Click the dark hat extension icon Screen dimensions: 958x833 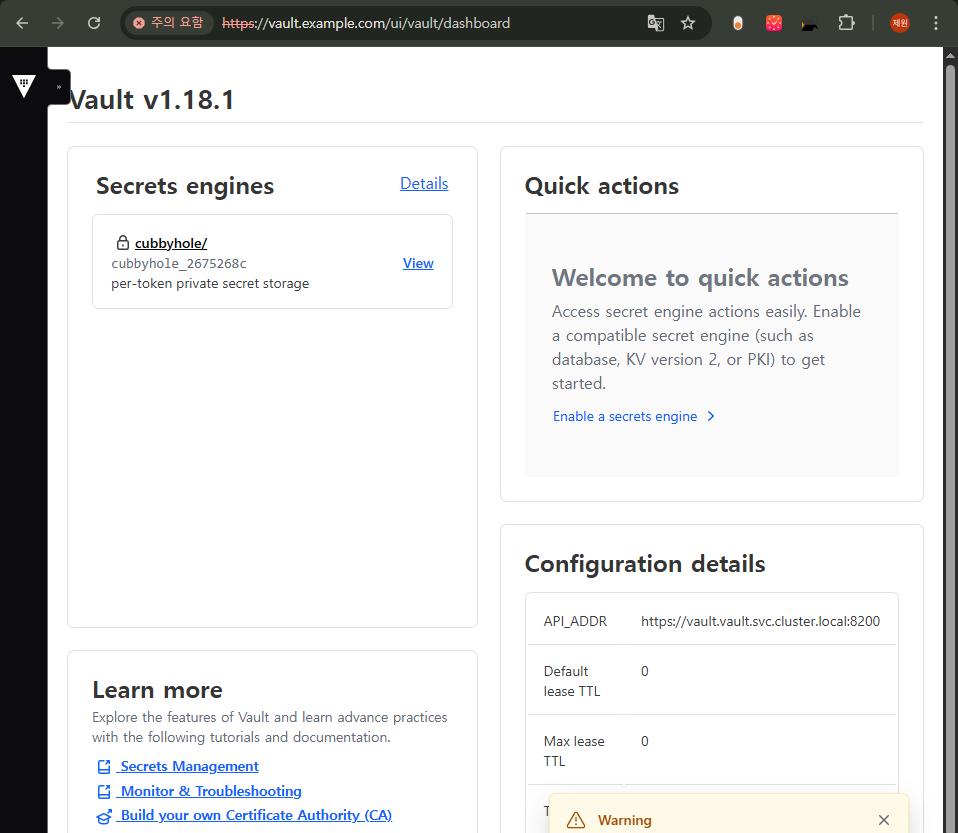[x=810, y=23]
